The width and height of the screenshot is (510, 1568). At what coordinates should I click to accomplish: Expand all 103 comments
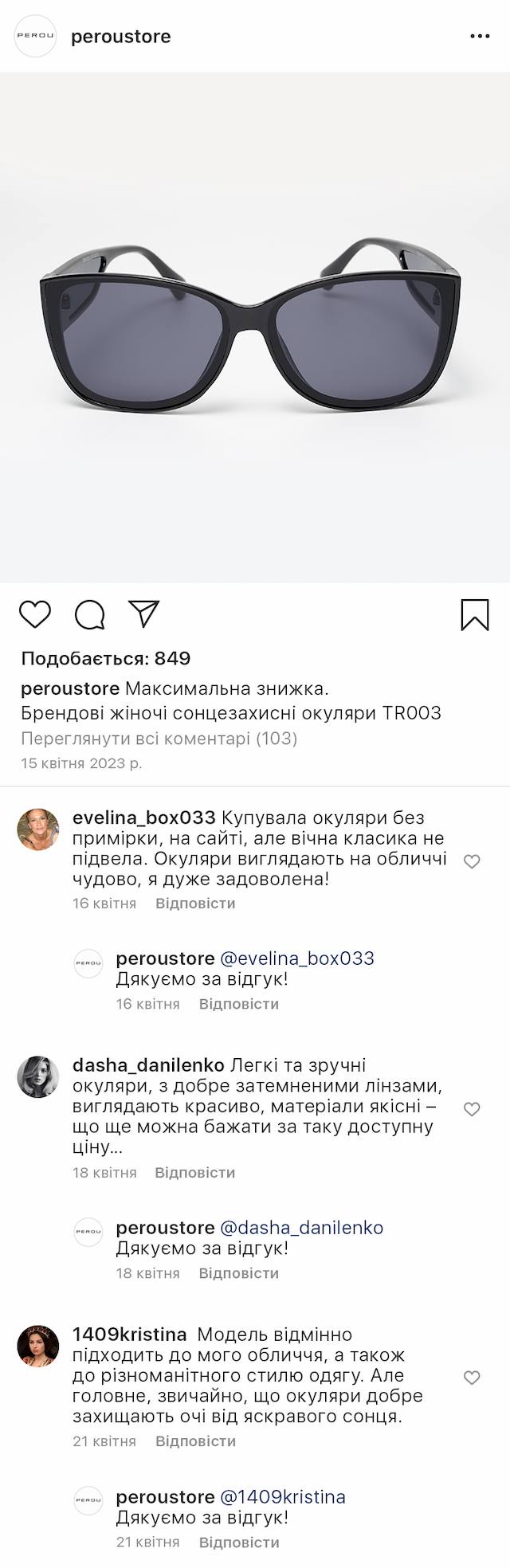pos(159,739)
